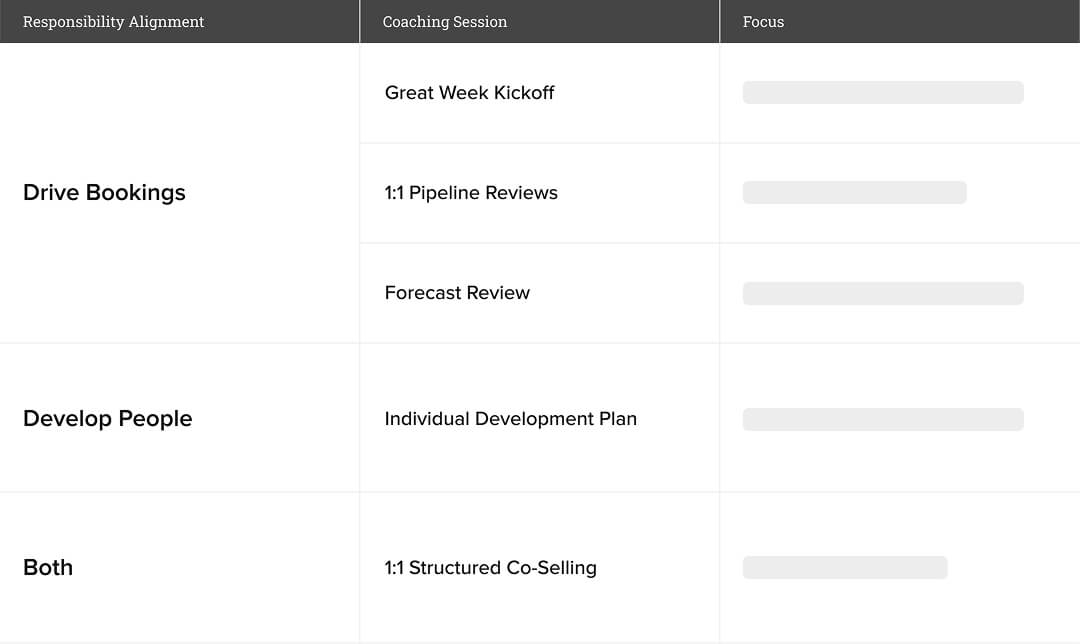Click the Develop People row label
Image resolution: width=1080 pixels, height=644 pixels.
pyautogui.click(x=107, y=418)
